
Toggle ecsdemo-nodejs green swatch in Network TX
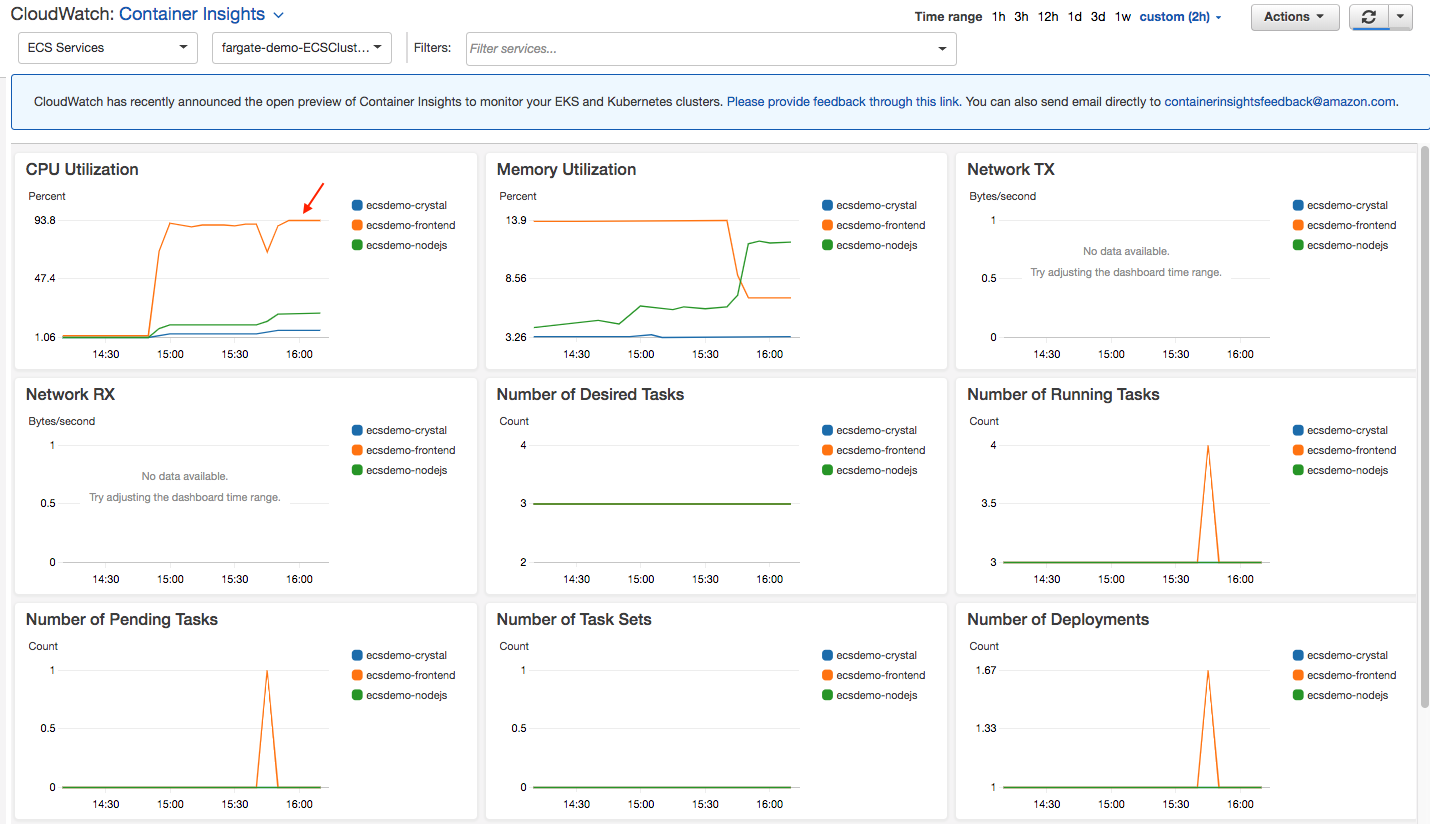point(1298,245)
